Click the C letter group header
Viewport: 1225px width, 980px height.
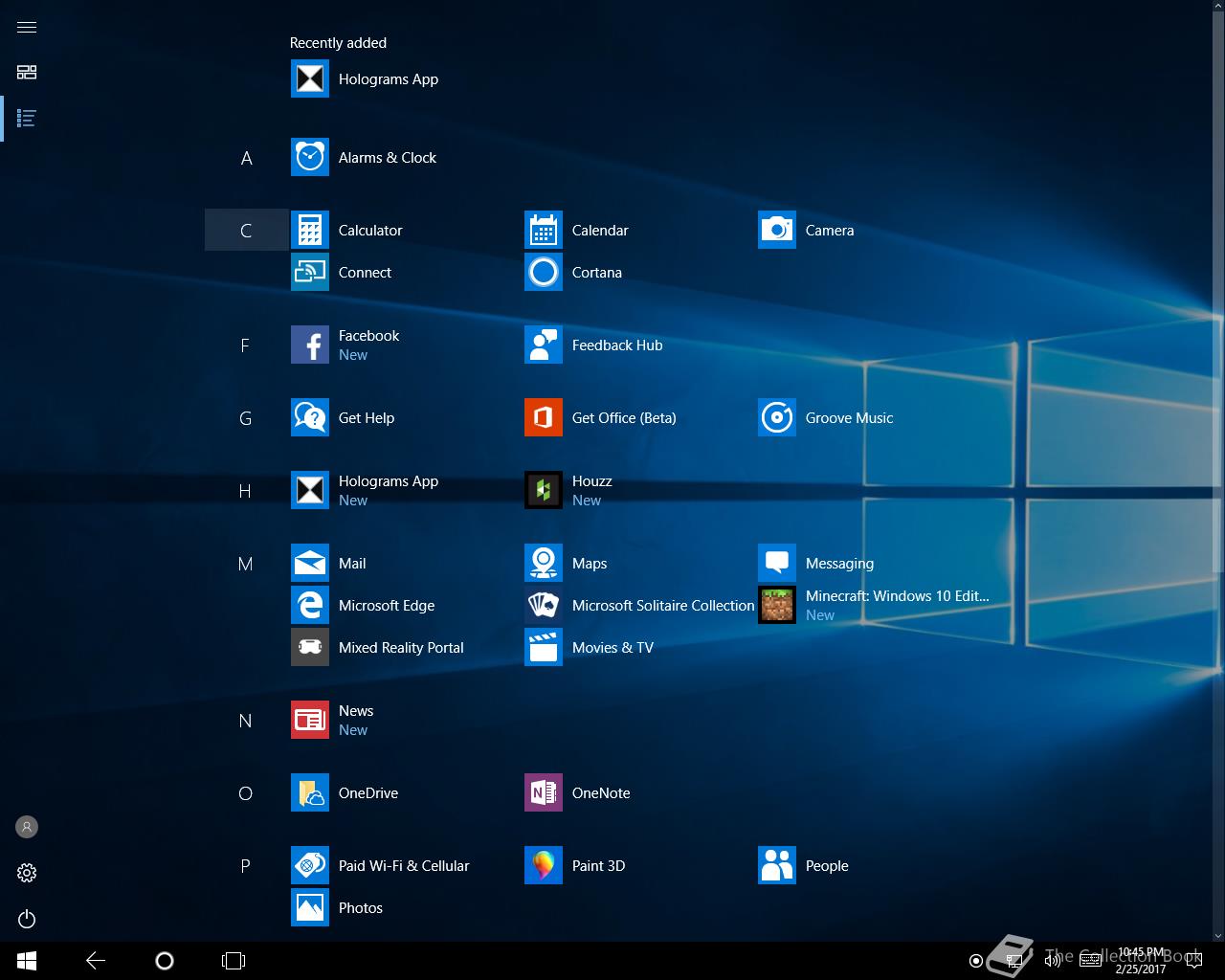click(246, 230)
